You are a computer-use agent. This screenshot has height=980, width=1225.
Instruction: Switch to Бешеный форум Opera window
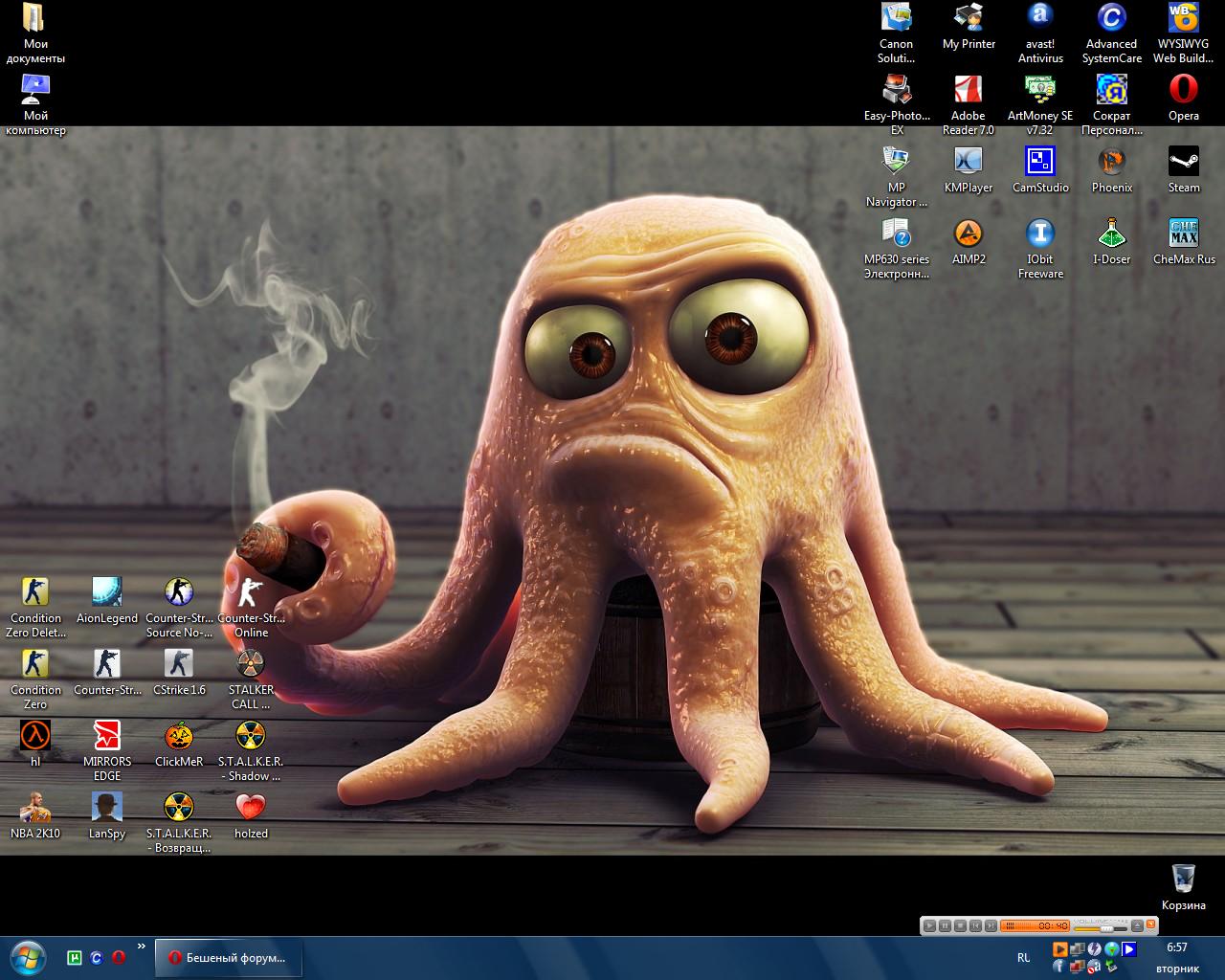click(x=226, y=957)
